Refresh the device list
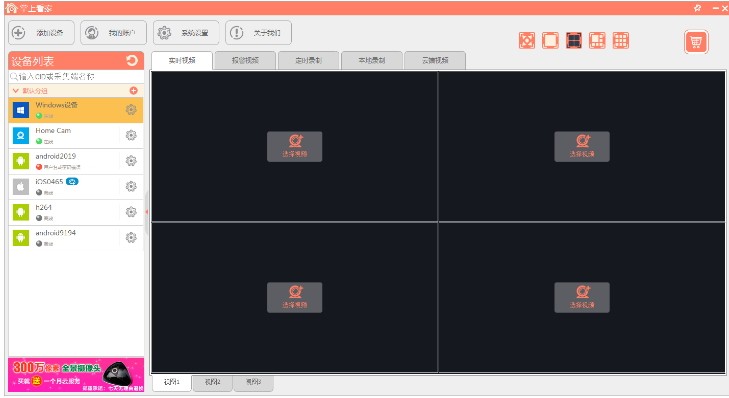 point(132,60)
